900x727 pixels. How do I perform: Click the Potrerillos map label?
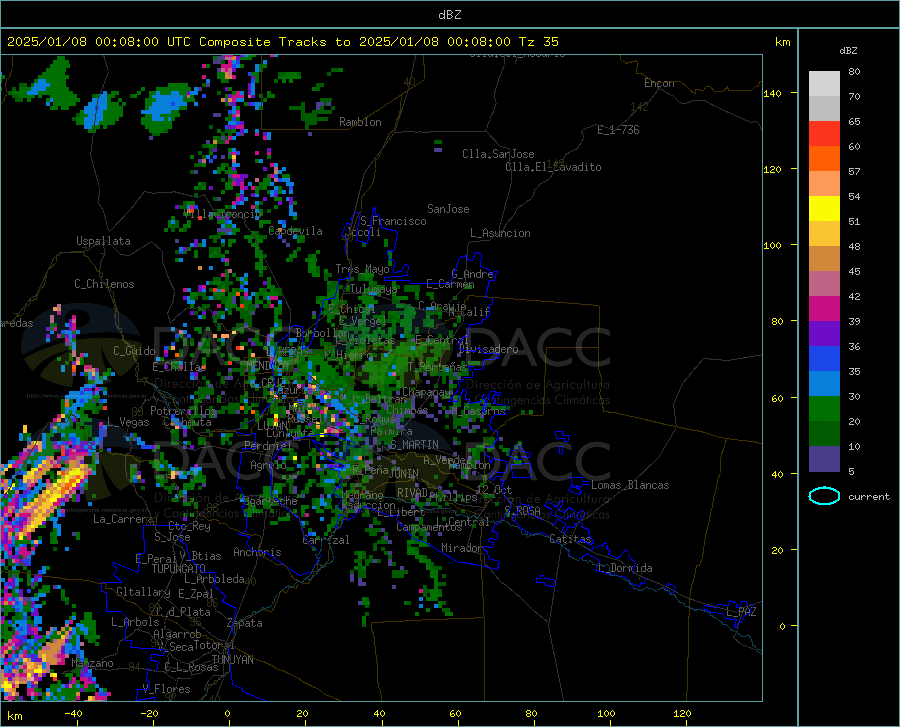coord(183,411)
